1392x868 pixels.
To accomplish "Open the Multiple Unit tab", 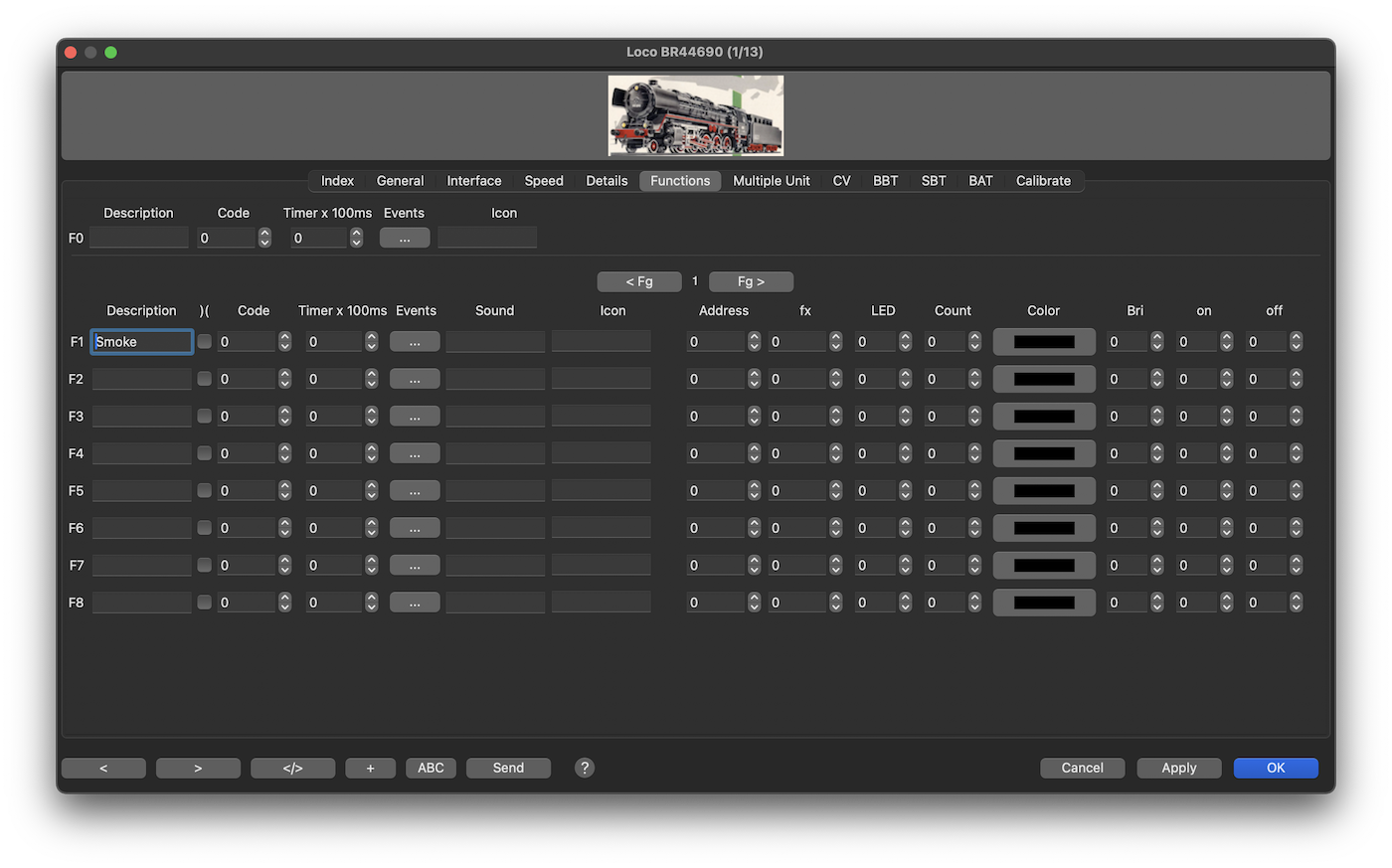I will [x=771, y=181].
